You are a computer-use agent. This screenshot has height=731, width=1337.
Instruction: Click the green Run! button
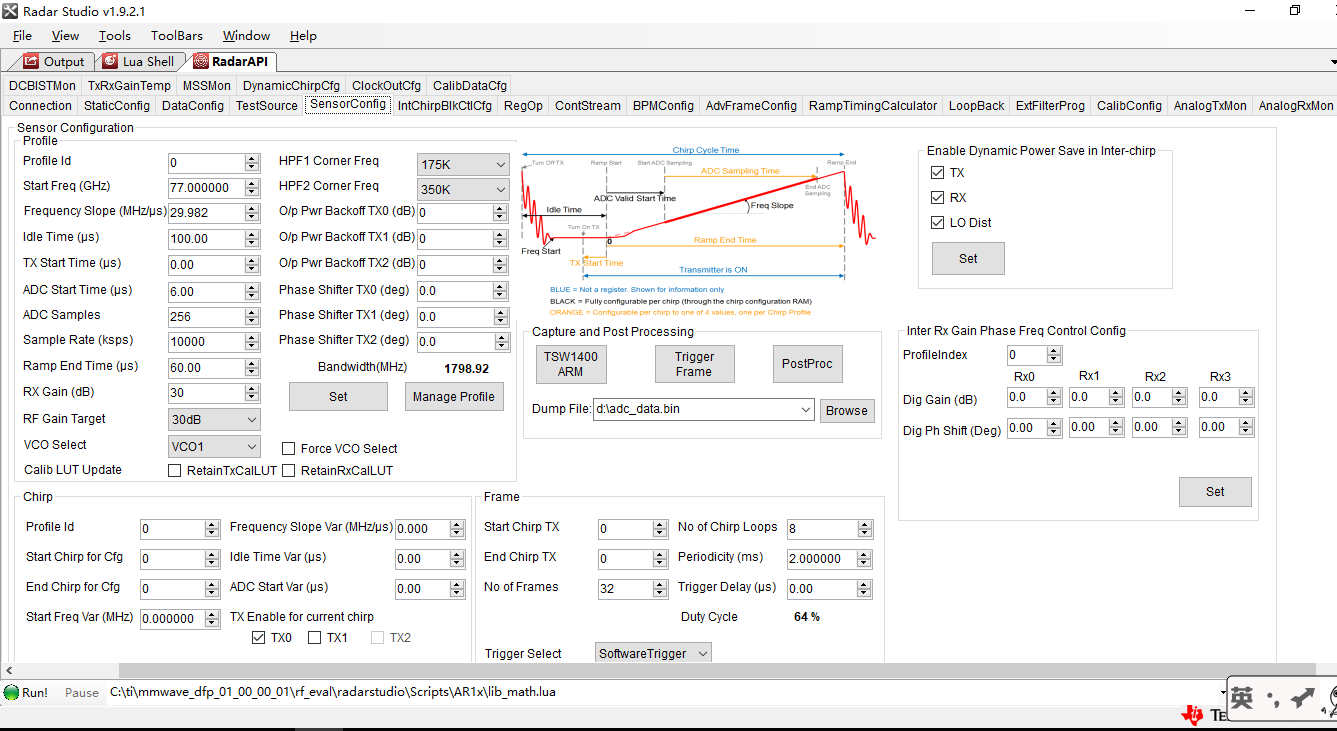pos(26,692)
